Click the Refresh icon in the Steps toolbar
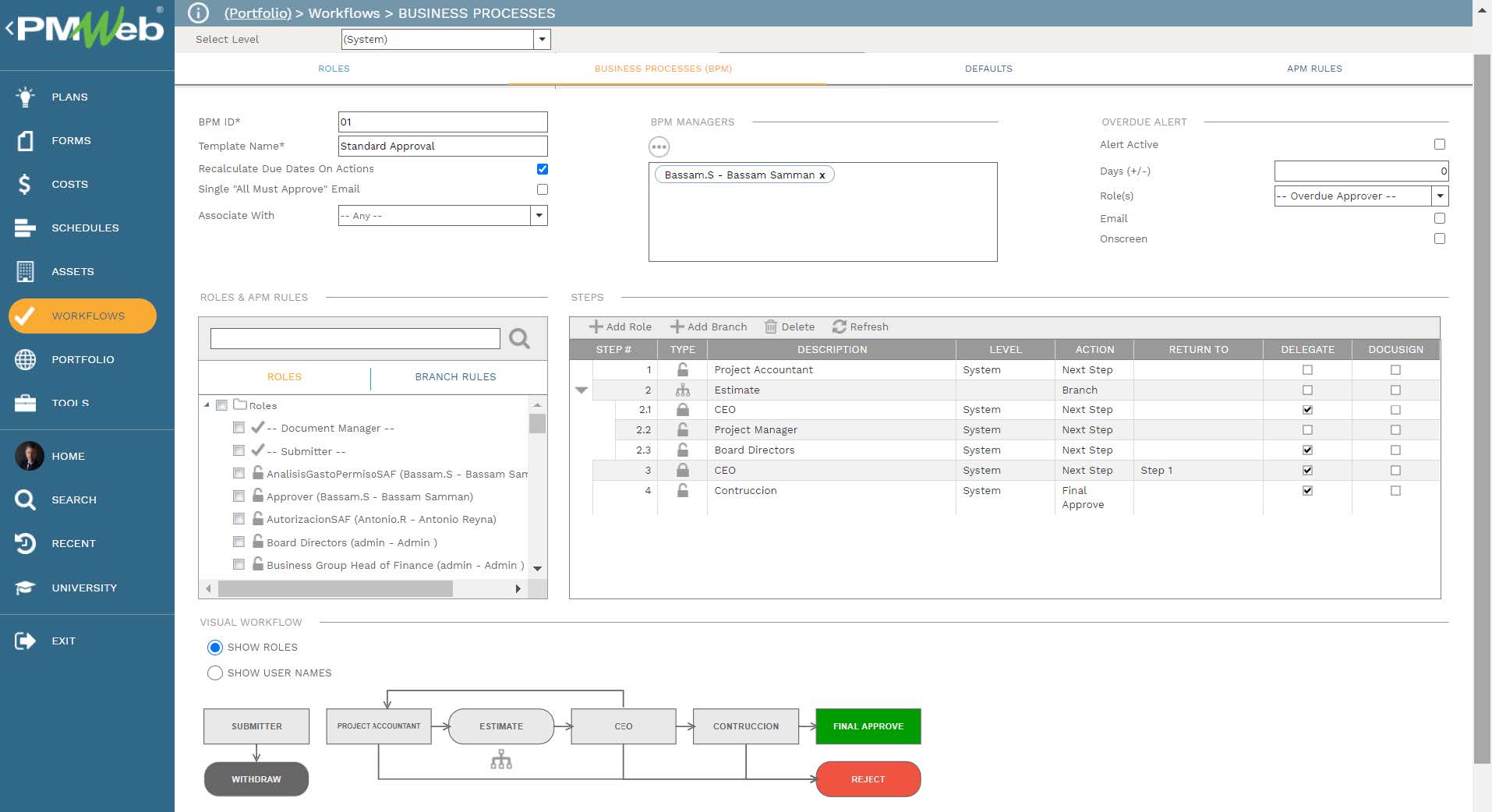Image resolution: width=1492 pixels, height=812 pixels. point(841,327)
